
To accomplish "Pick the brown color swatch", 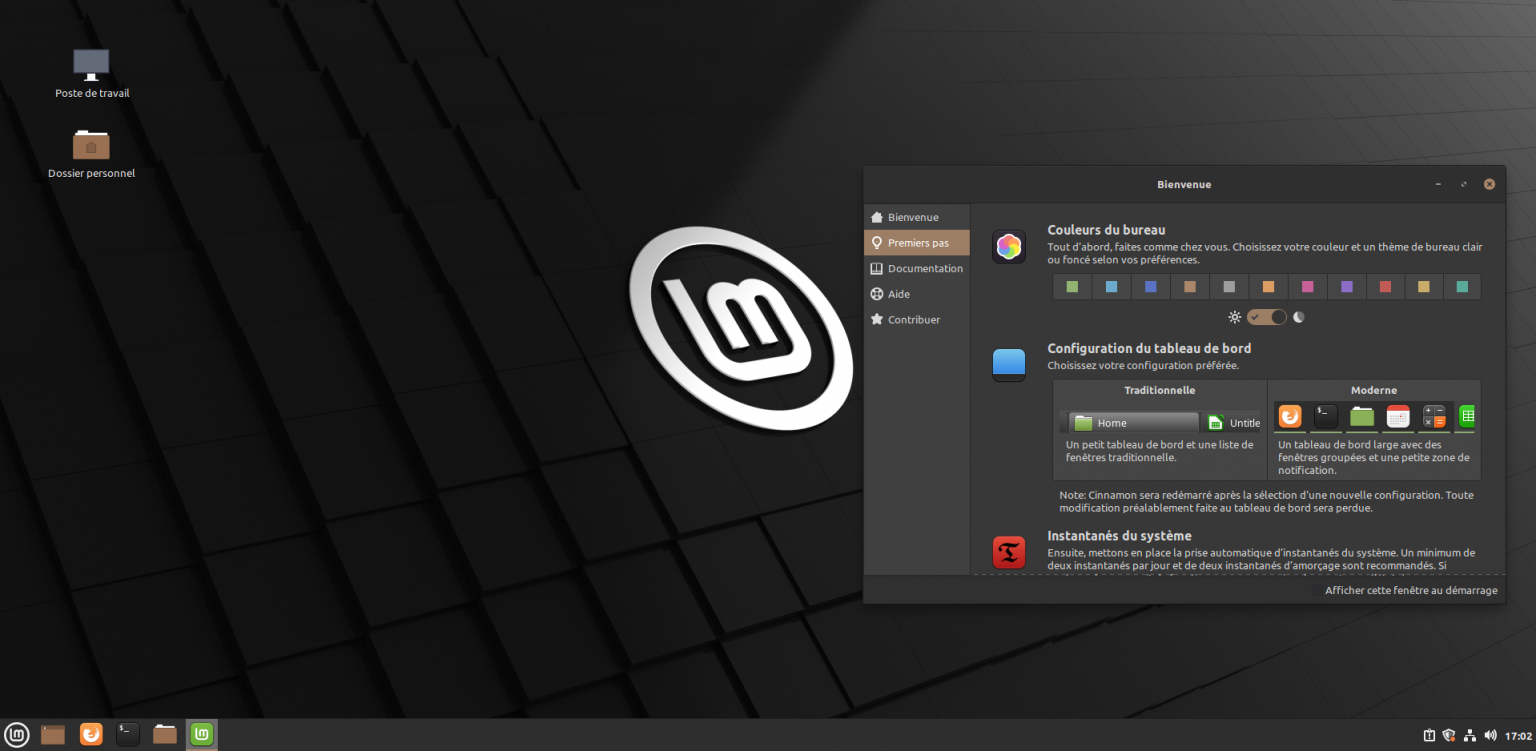I will point(1190,287).
